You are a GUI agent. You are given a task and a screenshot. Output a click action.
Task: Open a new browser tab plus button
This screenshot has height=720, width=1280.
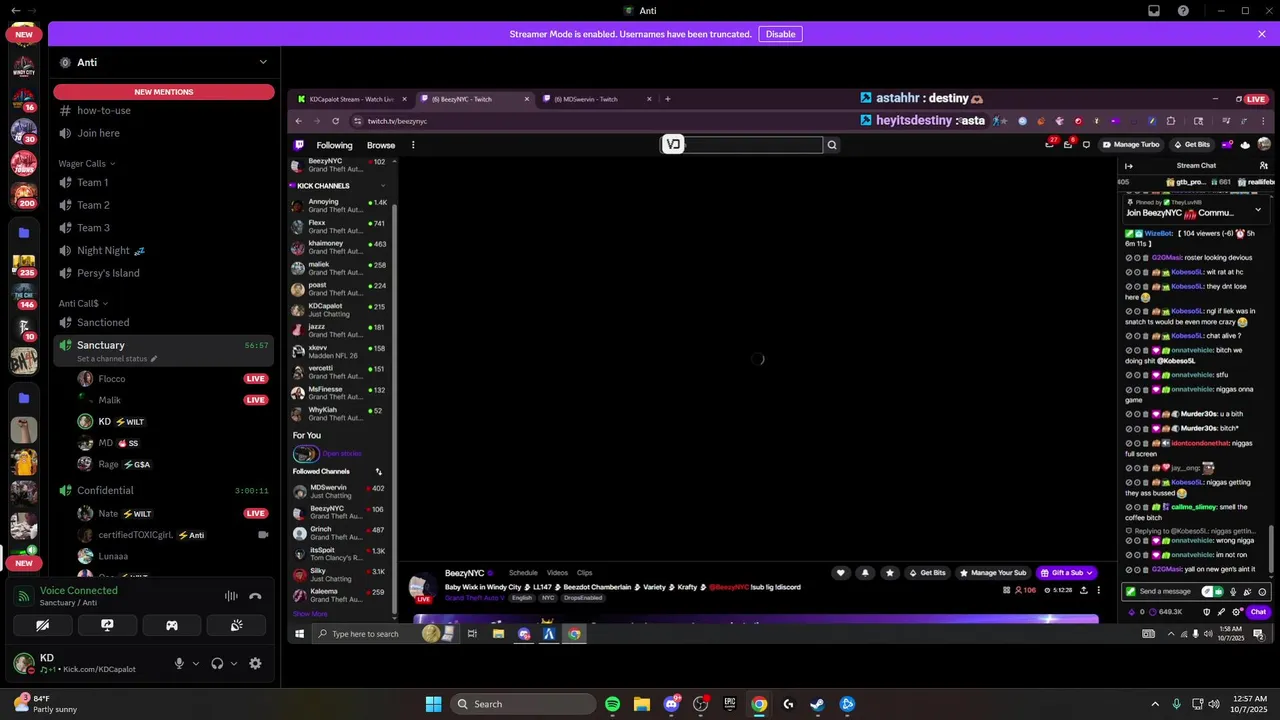668,99
